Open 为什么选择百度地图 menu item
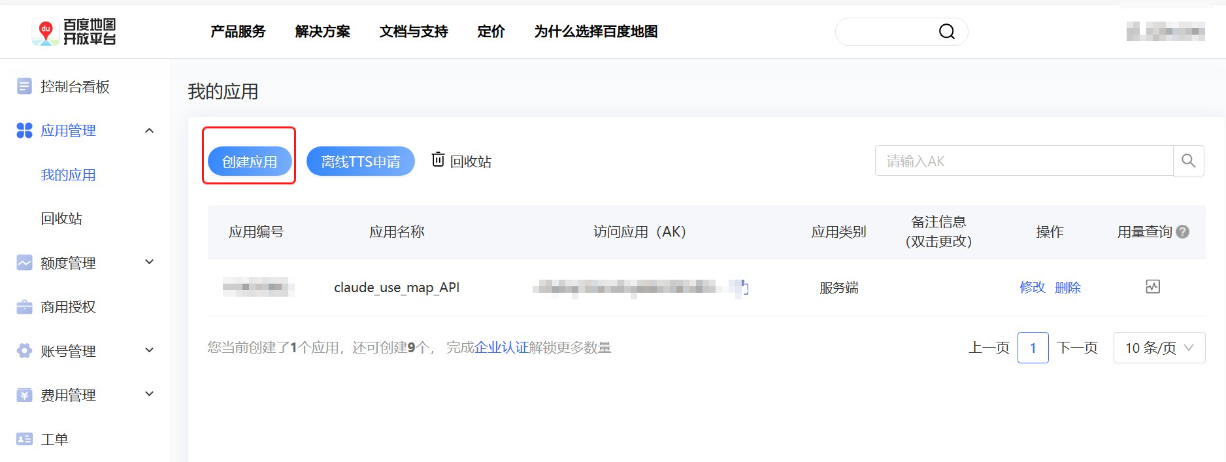The image size is (1226, 462). (x=596, y=31)
